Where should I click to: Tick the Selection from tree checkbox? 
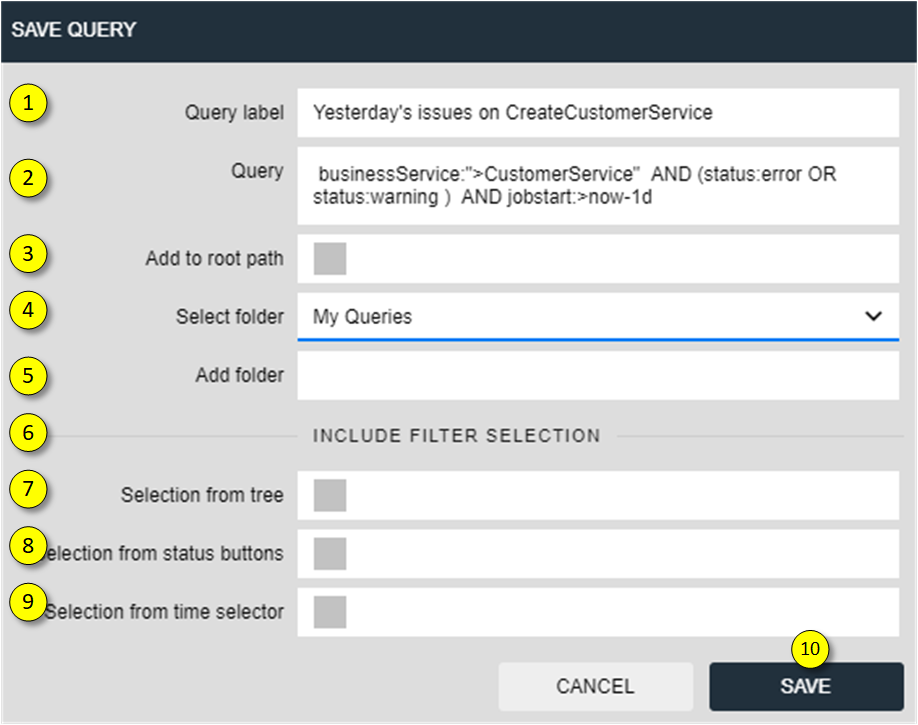point(330,495)
